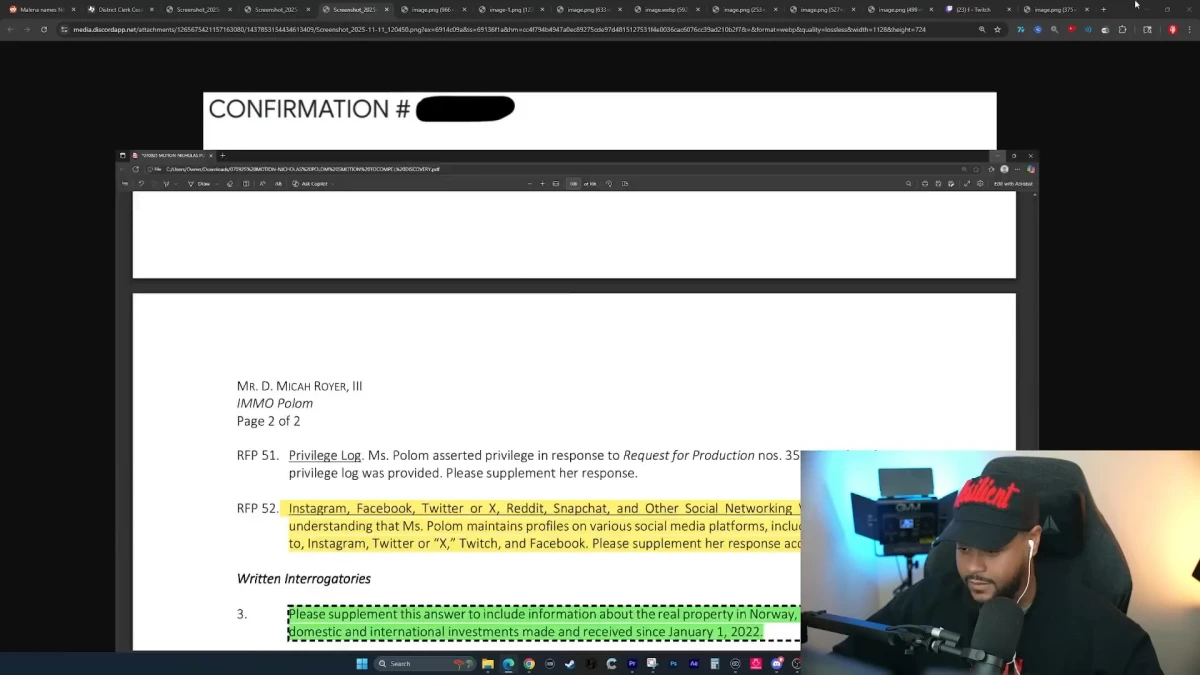Open find-in-document with the magnifier icon
The height and width of the screenshot is (675, 1200).
908,184
